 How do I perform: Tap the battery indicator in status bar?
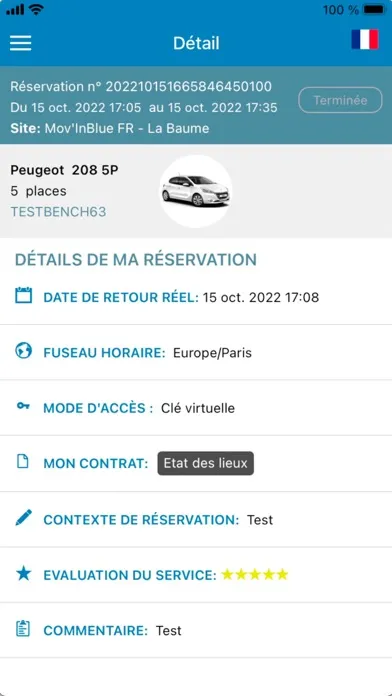tap(374, 9)
